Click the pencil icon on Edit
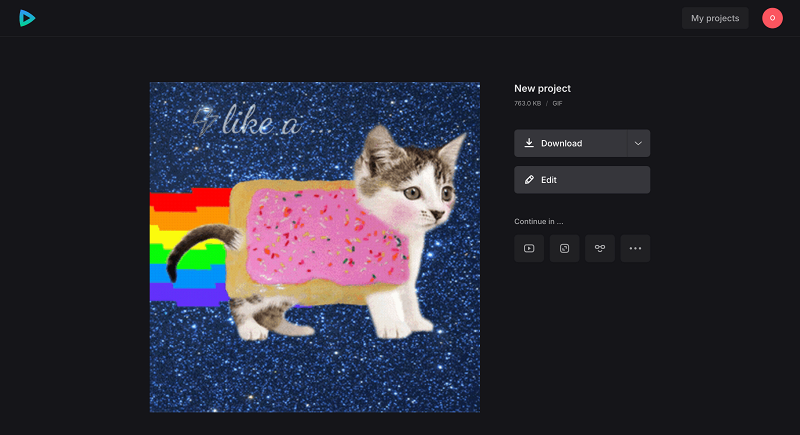Image resolution: width=800 pixels, height=435 pixels. 529,180
